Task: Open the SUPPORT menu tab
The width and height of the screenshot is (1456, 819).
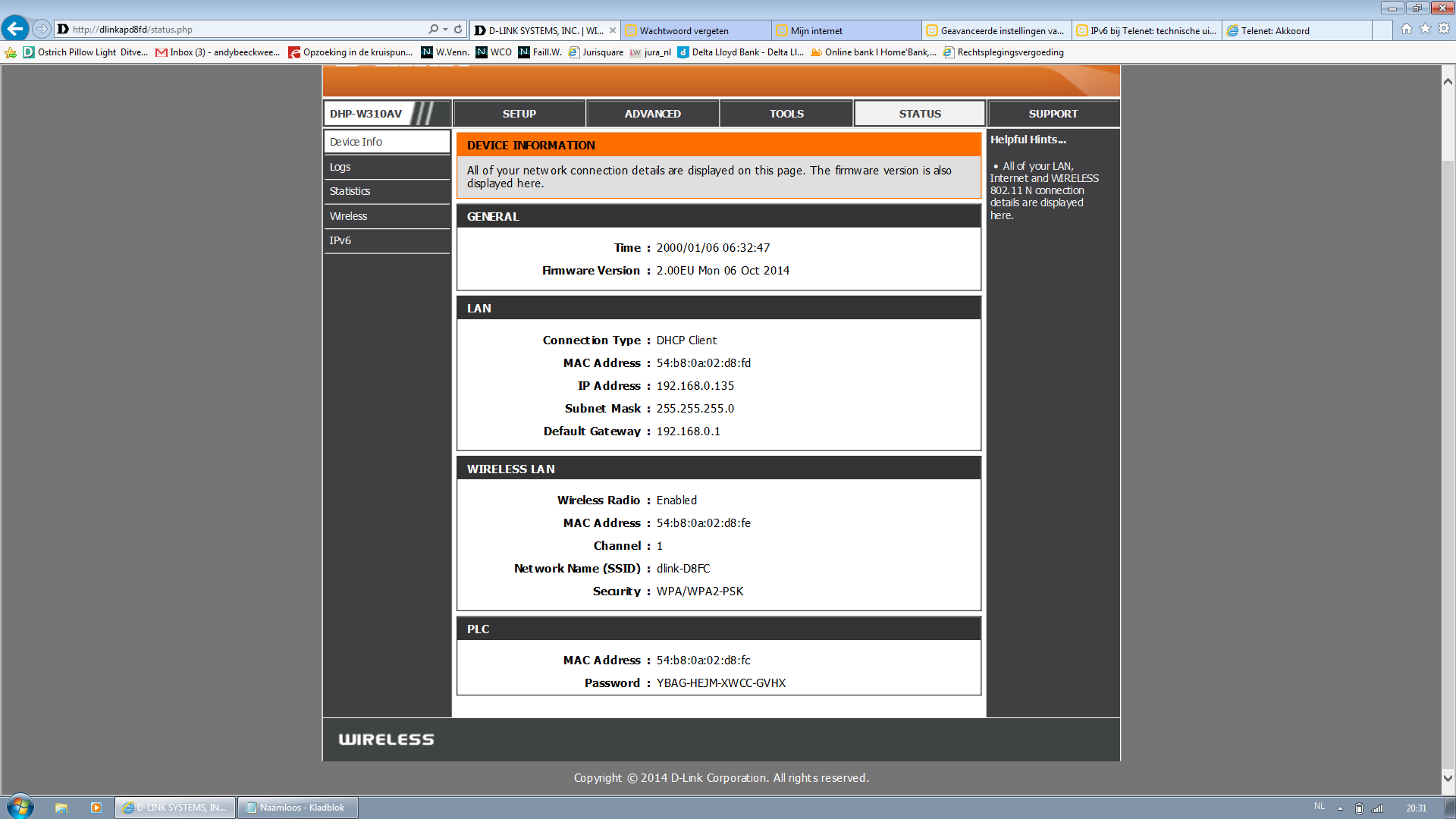Action: coord(1053,114)
